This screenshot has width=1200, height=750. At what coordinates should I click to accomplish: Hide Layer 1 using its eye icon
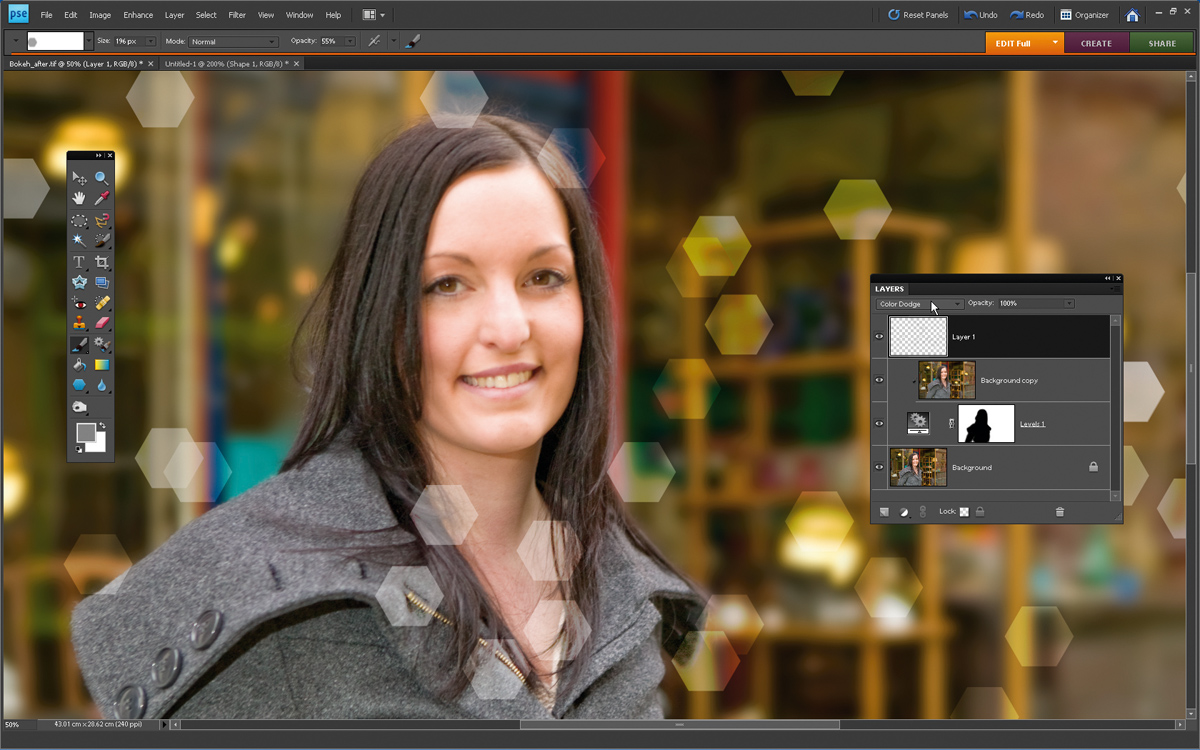pos(880,337)
